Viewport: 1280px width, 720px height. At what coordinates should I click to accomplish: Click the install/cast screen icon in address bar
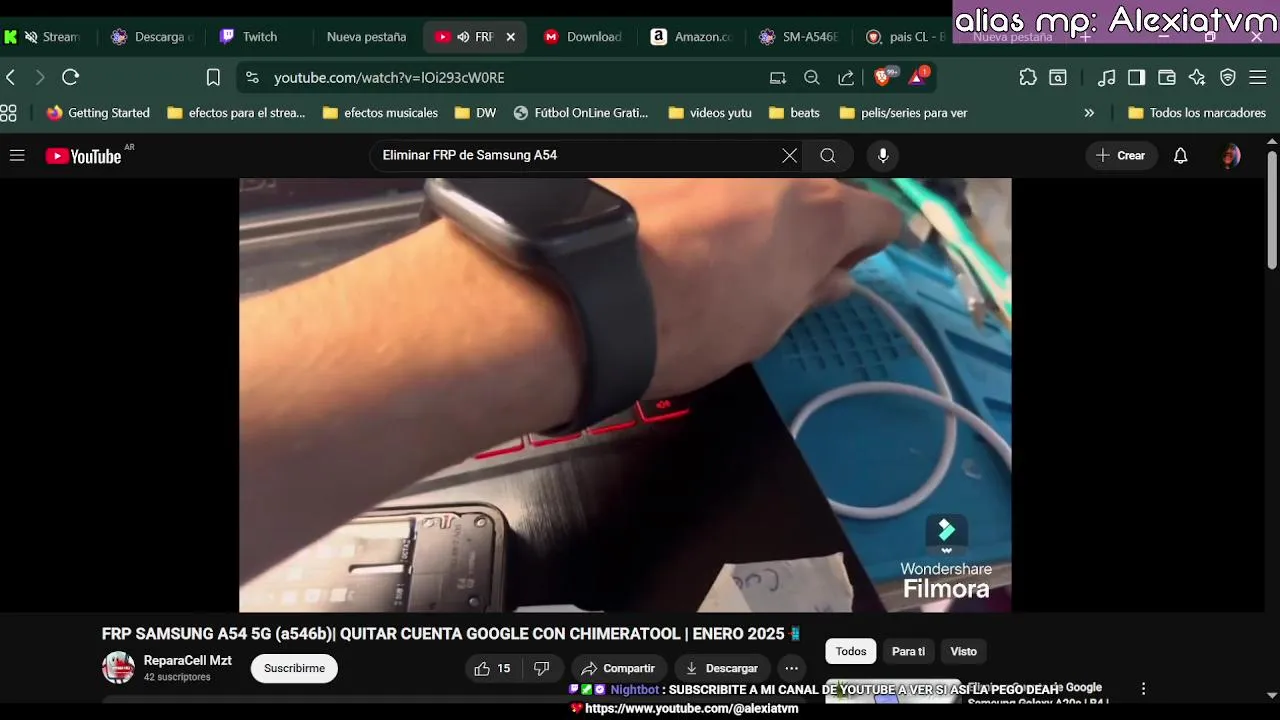click(778, 77)
